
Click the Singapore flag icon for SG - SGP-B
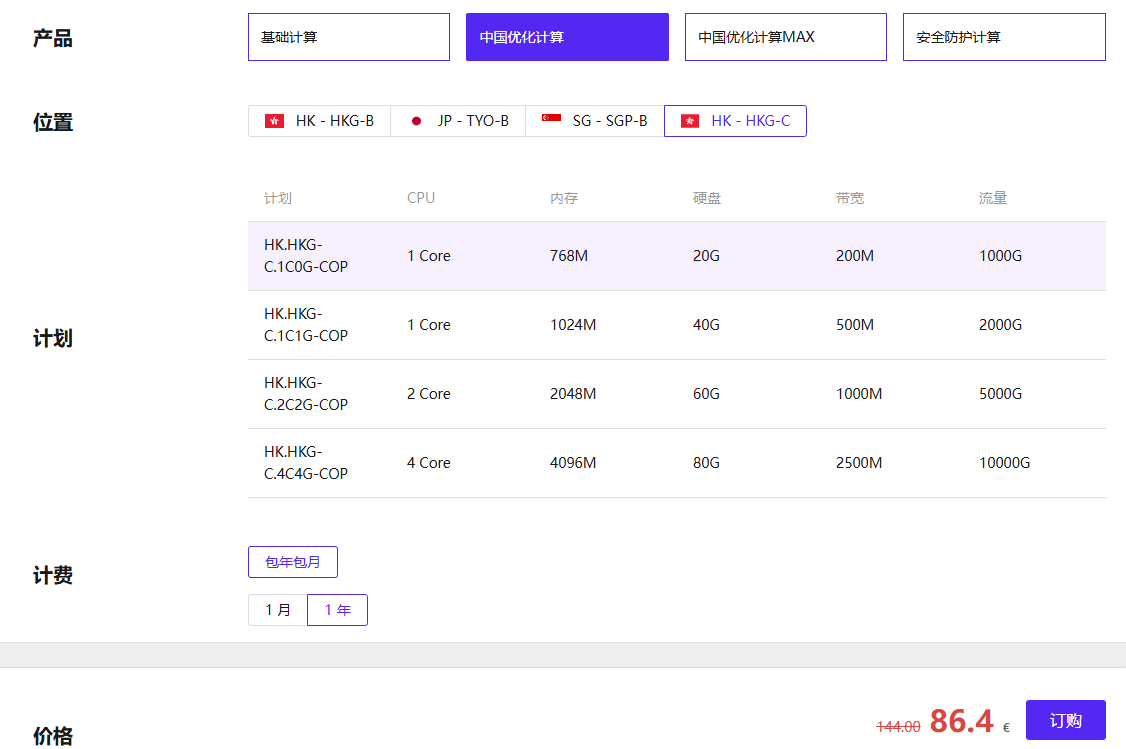pos(551,119)
